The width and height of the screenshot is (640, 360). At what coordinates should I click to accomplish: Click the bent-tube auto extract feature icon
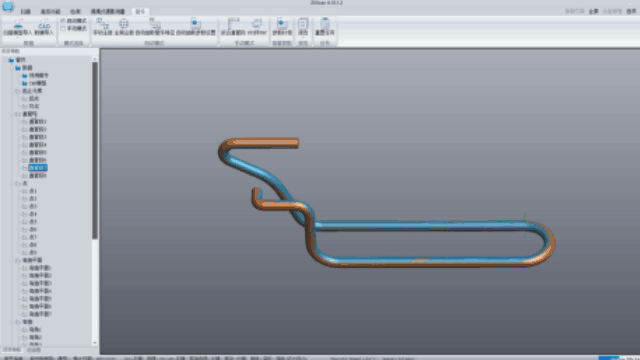pyautogui.click(x=155, y=23)
